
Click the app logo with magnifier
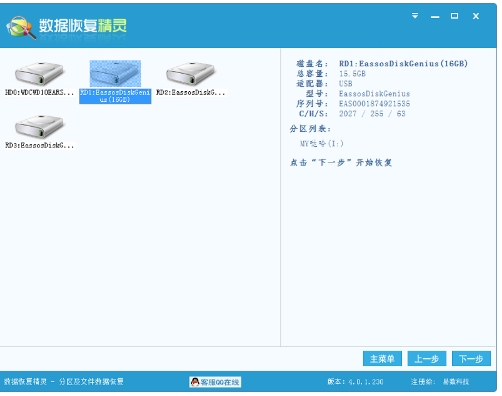point(21,27)
